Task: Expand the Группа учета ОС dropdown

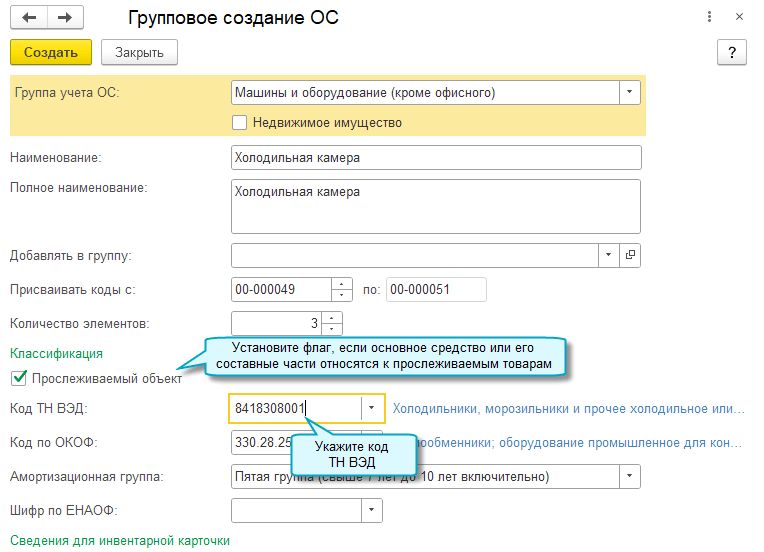Action: pos(630,93)
